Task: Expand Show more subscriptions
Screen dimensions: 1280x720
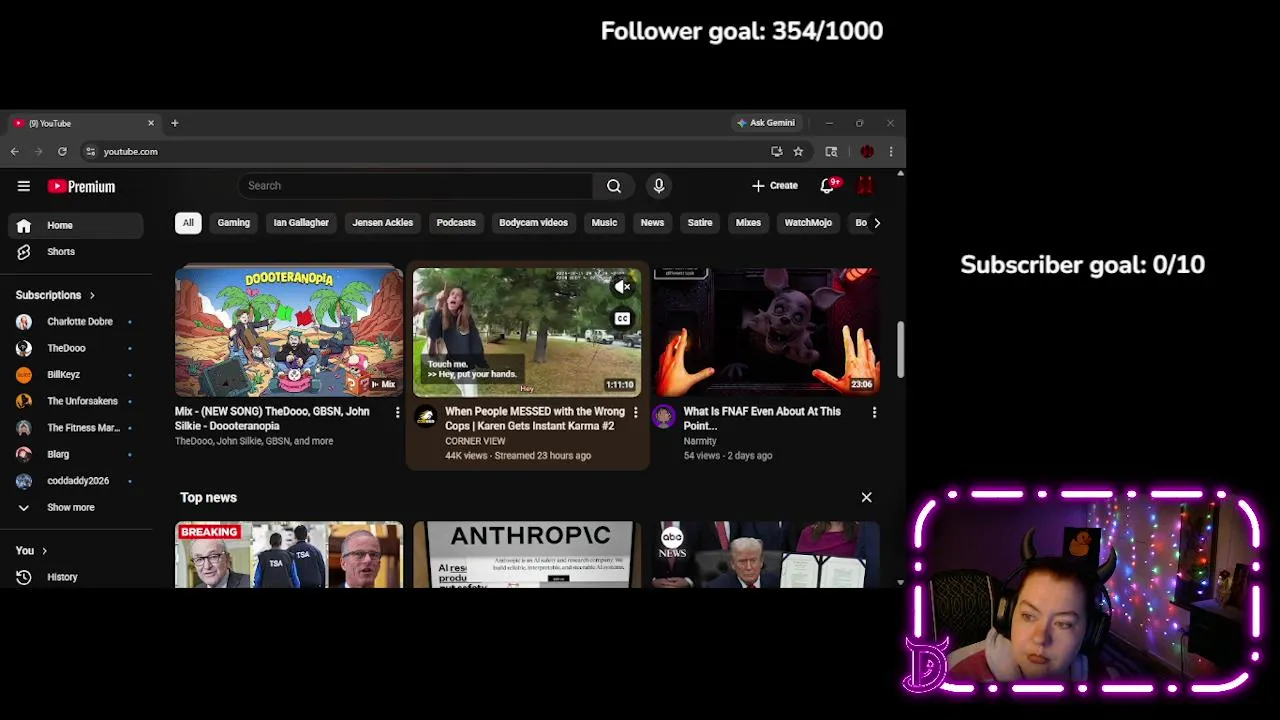Action: 76,507
